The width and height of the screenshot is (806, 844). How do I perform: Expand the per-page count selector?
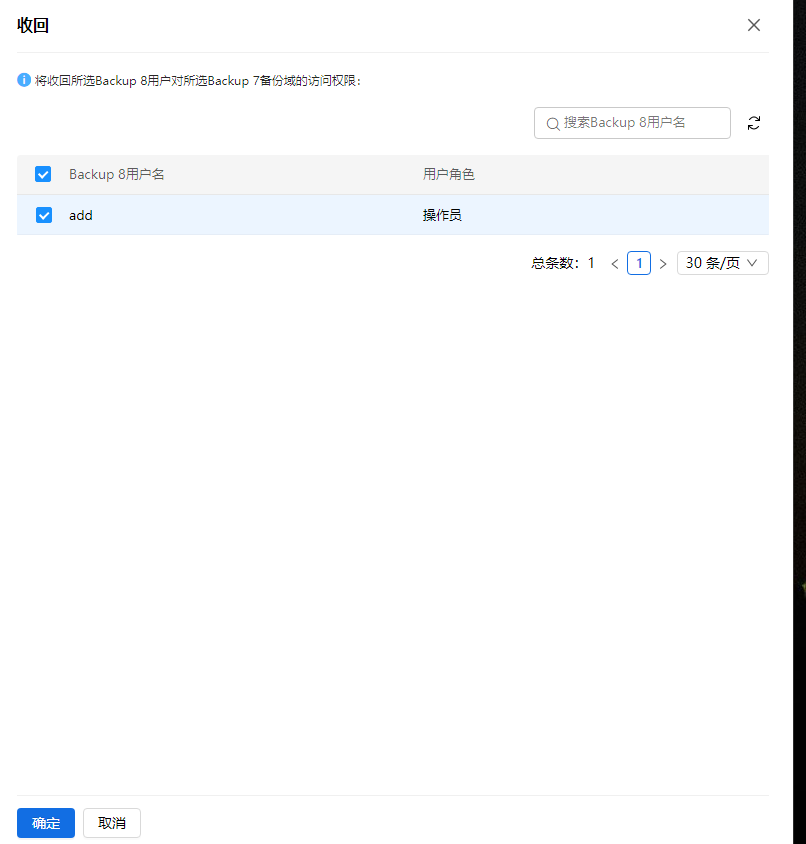722,262
